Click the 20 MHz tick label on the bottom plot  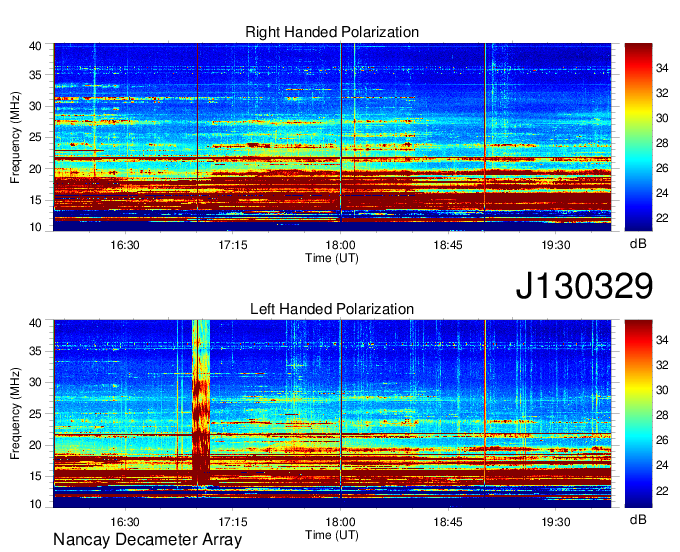coord(35,445)
